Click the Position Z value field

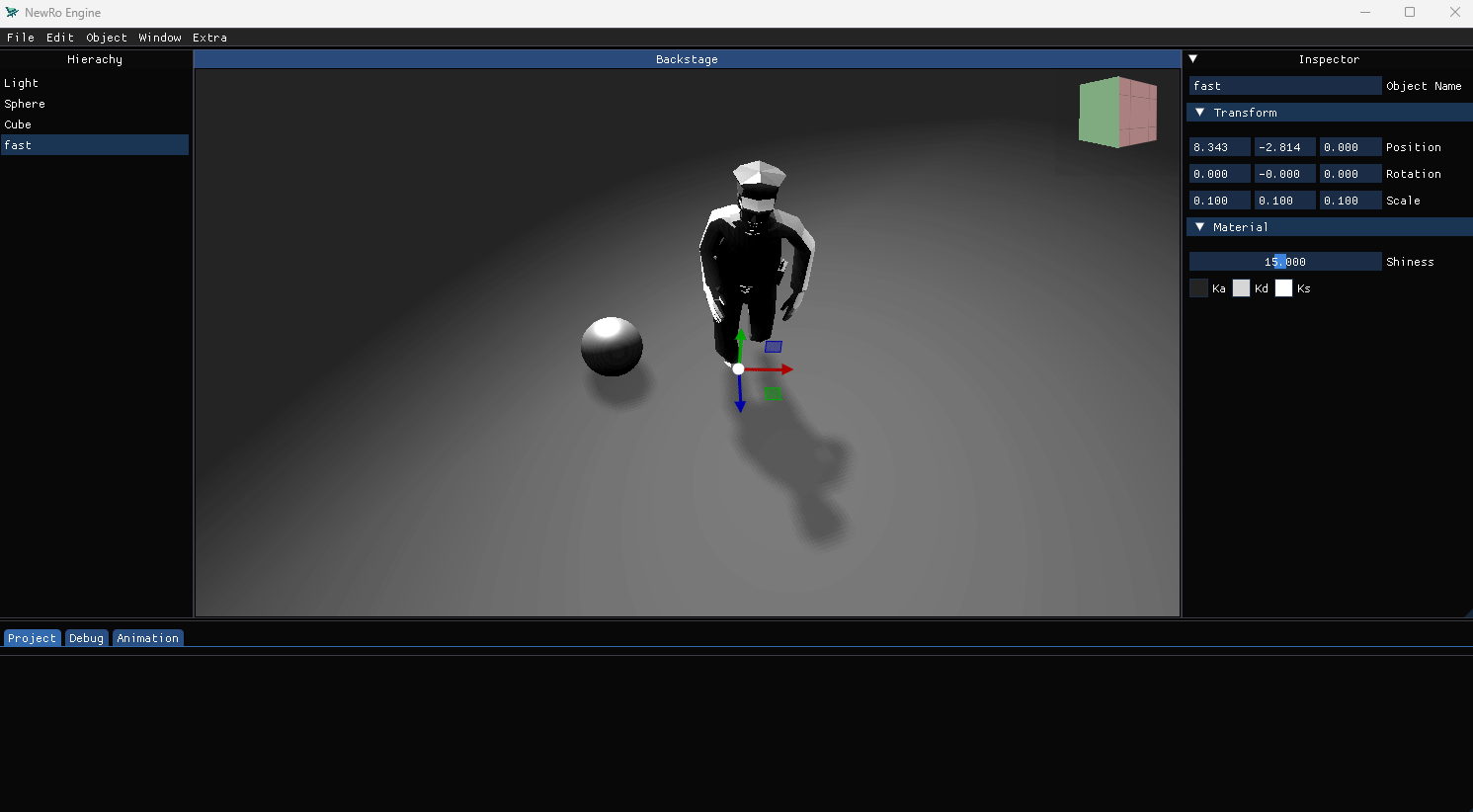tap(1350, 147)
